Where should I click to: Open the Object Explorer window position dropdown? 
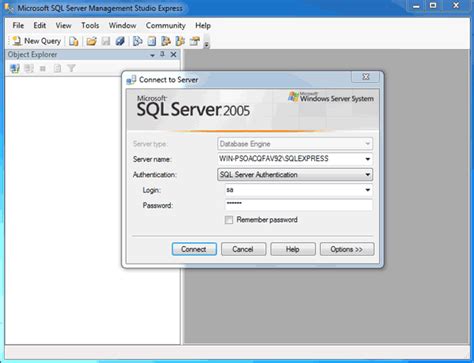coord(152,55)
